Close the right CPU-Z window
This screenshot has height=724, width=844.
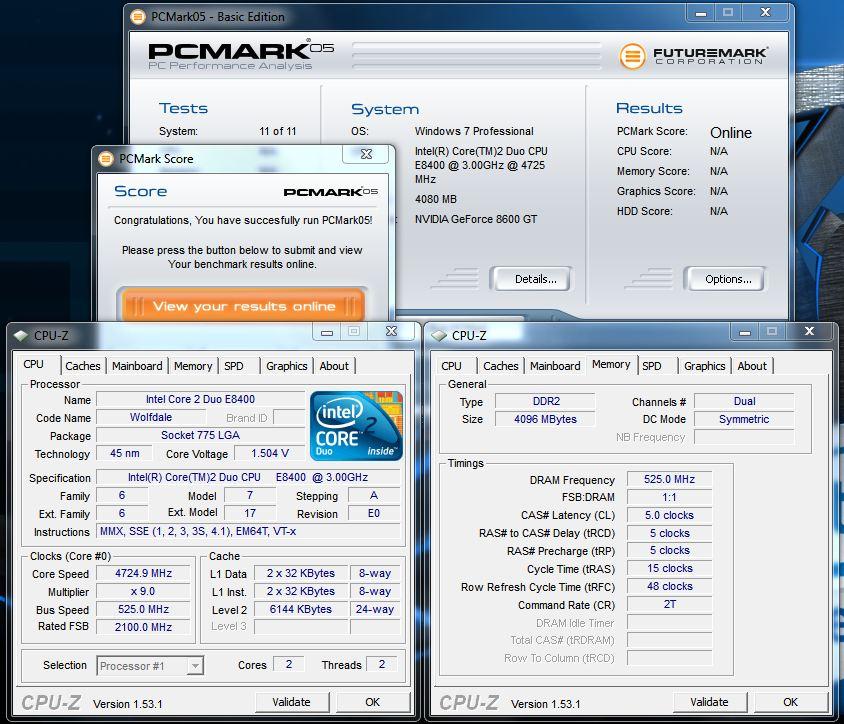click(809, 332)
